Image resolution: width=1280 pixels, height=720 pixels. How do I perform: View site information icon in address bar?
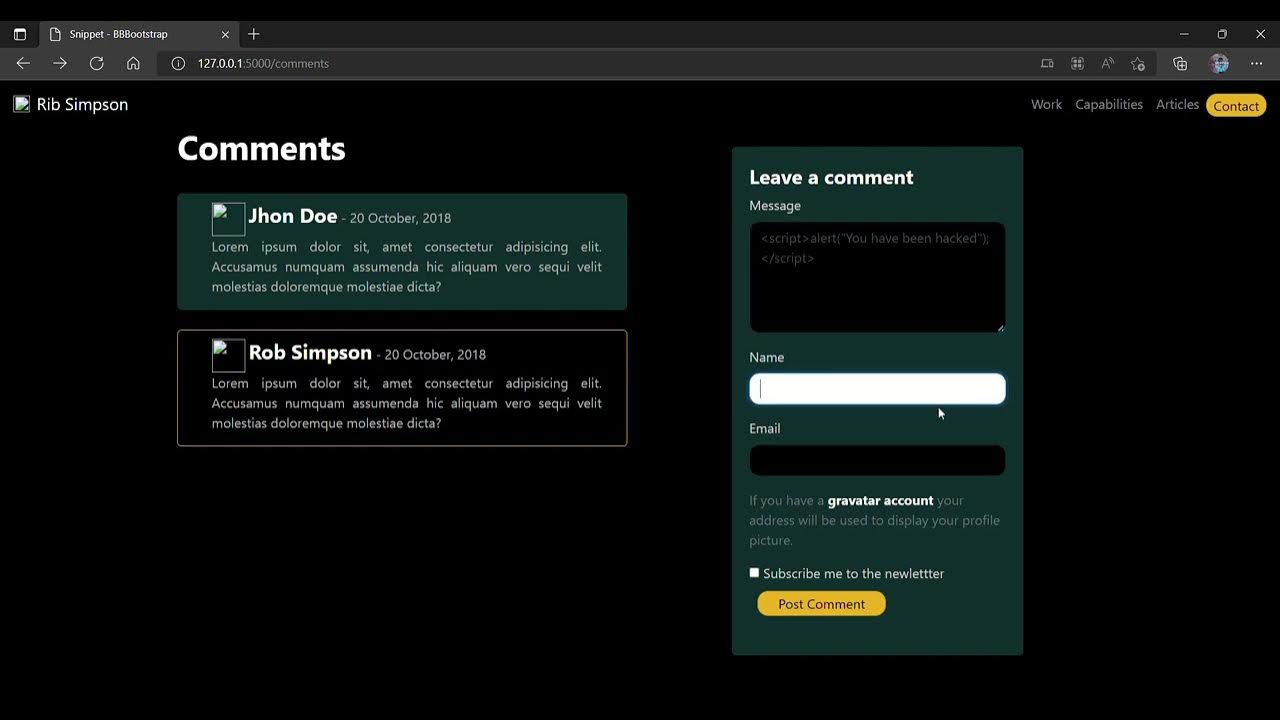coord(178,63)
